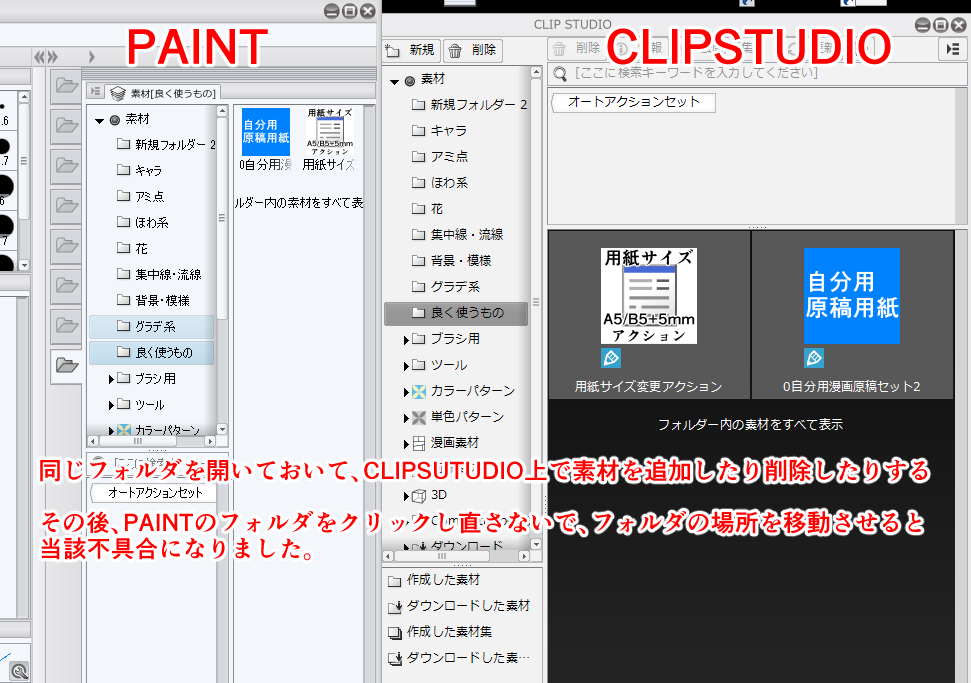Screen dimensions: 971x683
Task: Click left arrow of PAINT tree horizontal scrollbar
Action: (93, 442)
